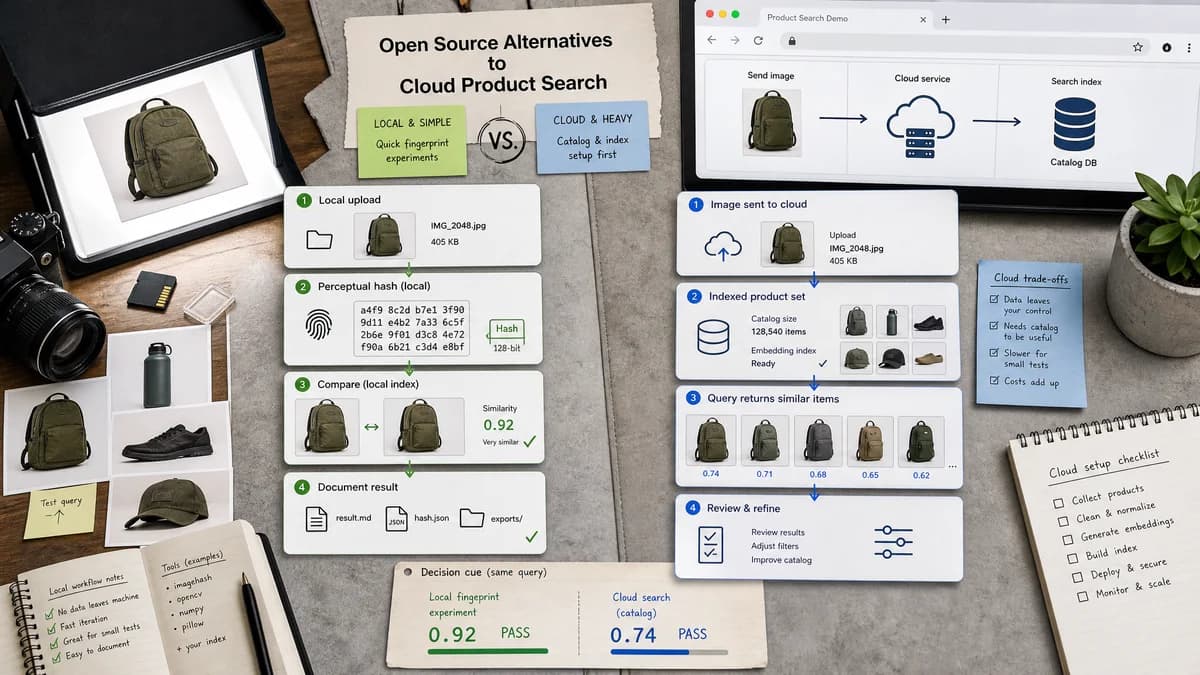The height and width of the screenshot is (675, 1200).
Task: Check the Monitor & scale checkbox
Action: click(x=1083, y=598)
